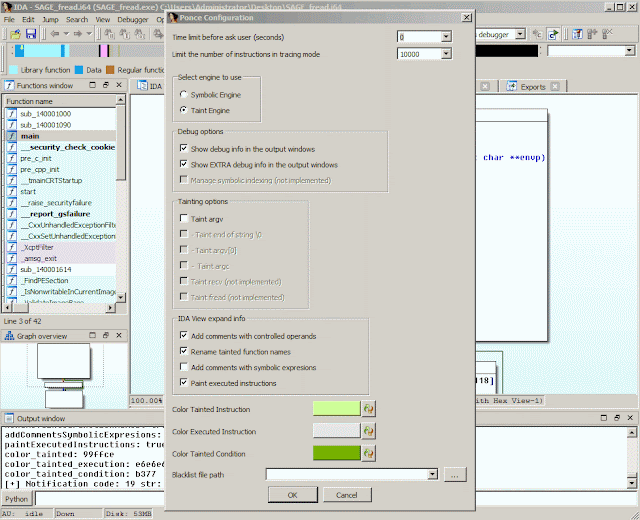Toggle Show debug info in the output windows
The width and height of the screenshot is (640, 520).
click(x=184, y=148)
